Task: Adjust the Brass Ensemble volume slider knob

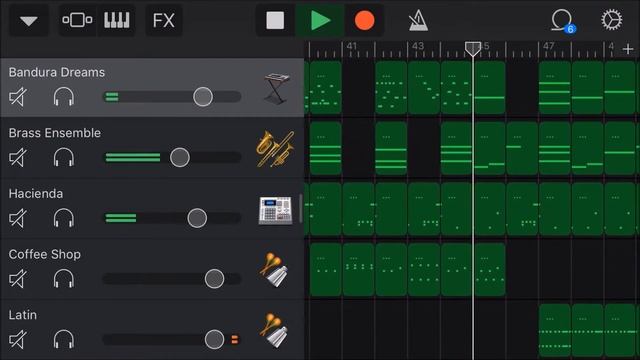Action: 180,157
